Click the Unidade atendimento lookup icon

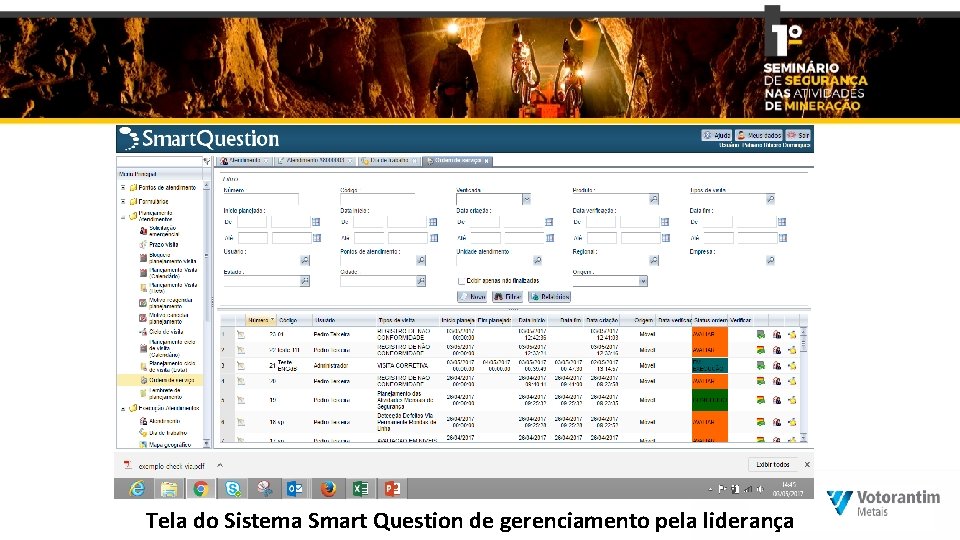pos(537,260)
